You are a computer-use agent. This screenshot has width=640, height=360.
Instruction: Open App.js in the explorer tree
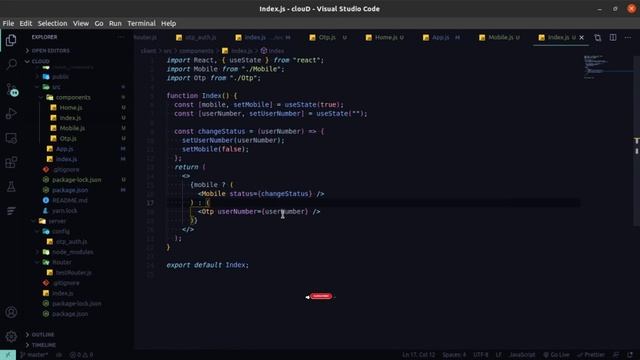coord(64,149)
